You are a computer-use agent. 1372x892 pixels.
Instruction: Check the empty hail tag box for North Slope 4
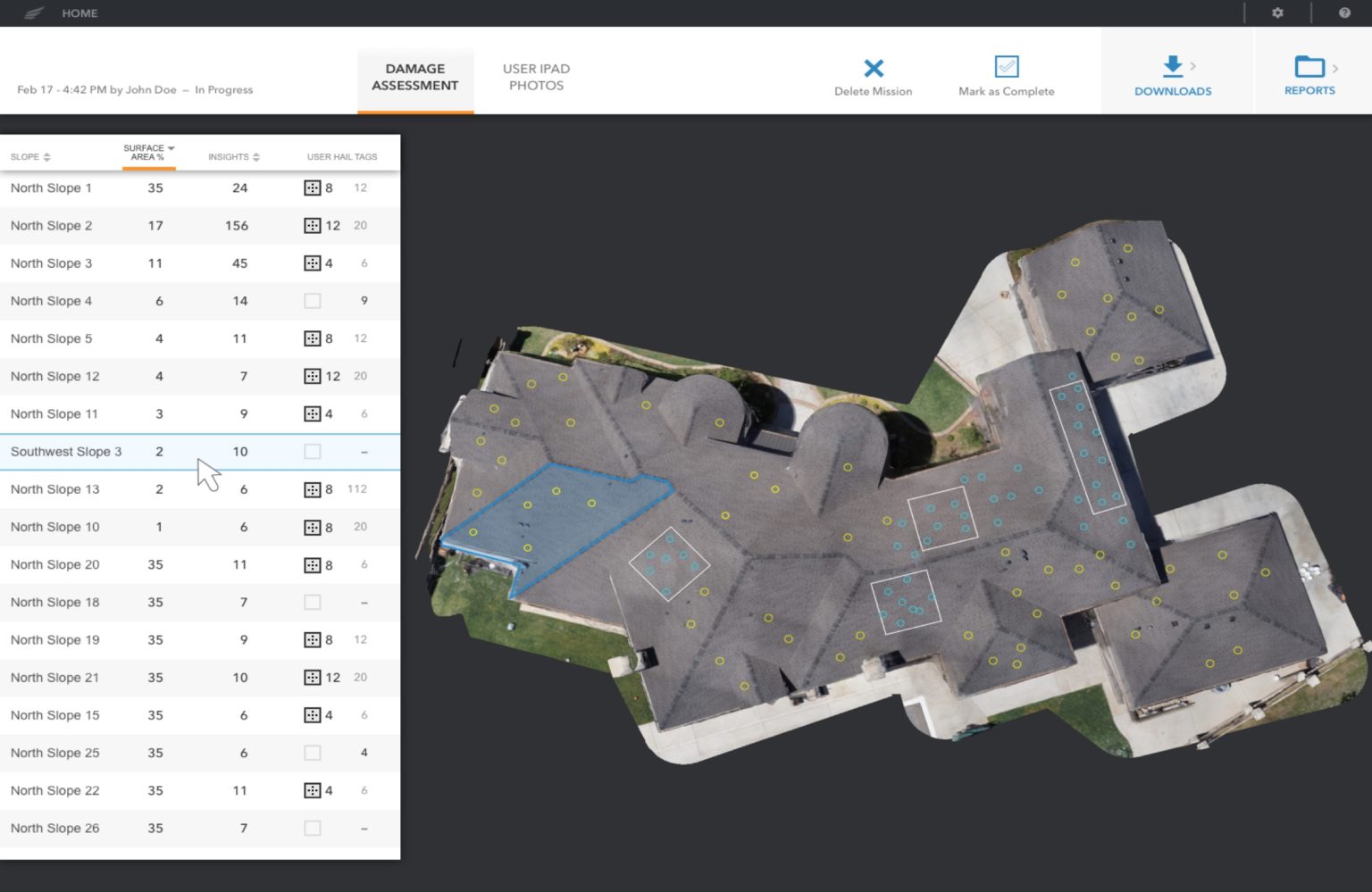coord(313,301)
